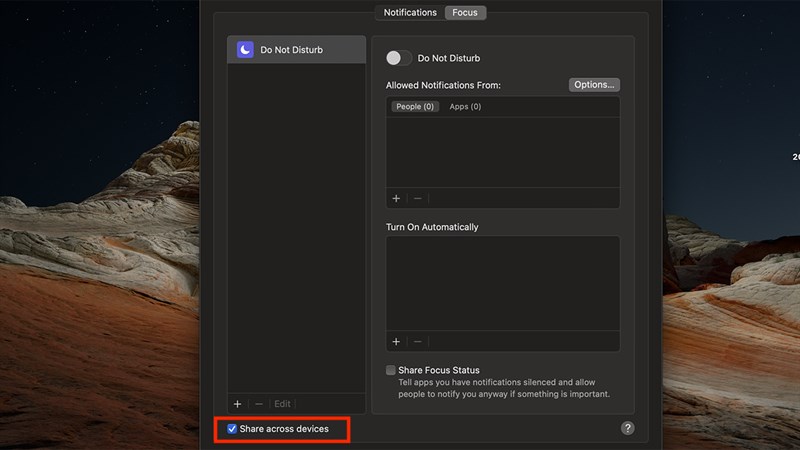
Task: Uncheck Share across devices
Action: [x=232, y=429]
